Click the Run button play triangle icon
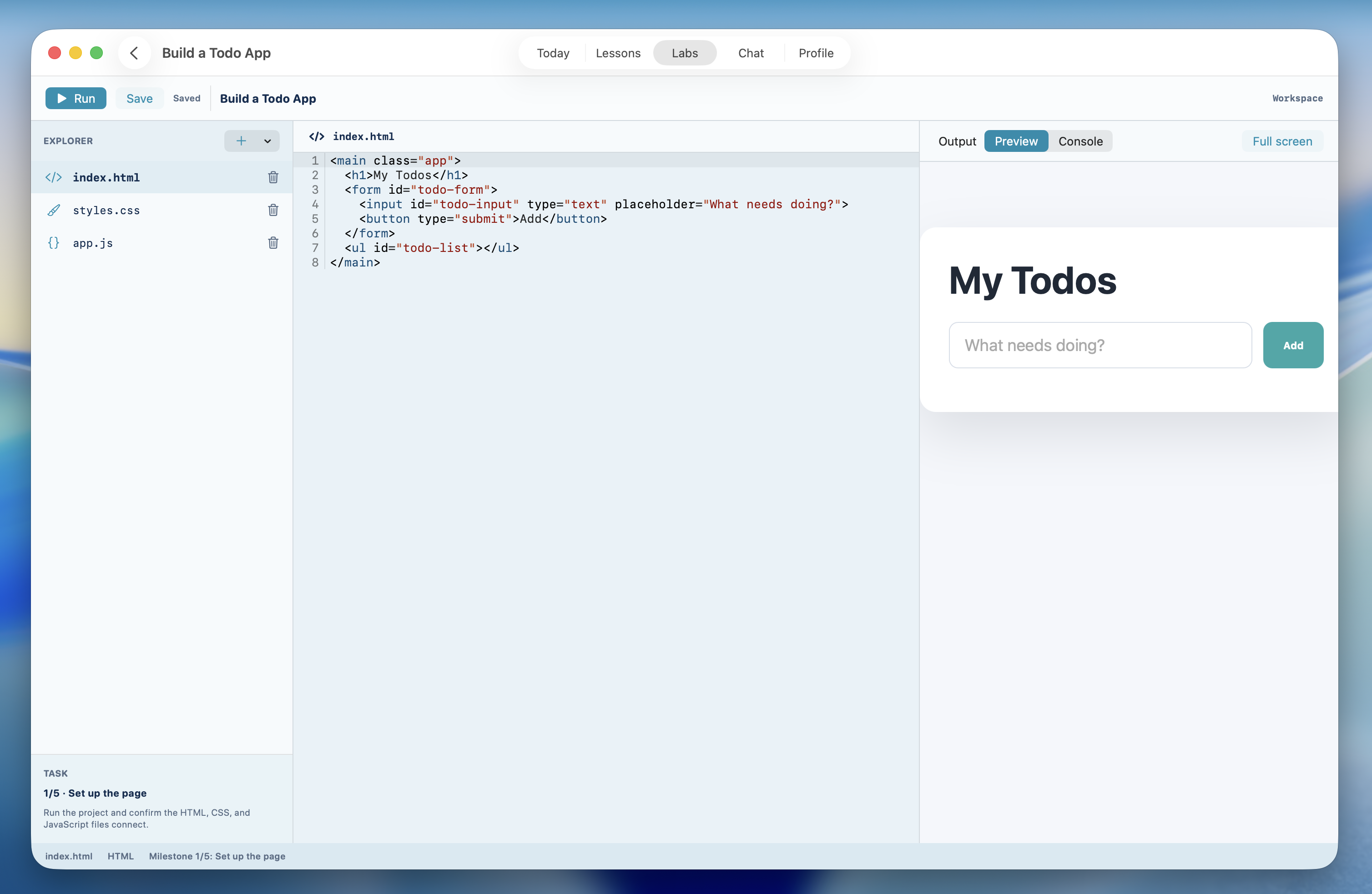 (x=62, y=99)
